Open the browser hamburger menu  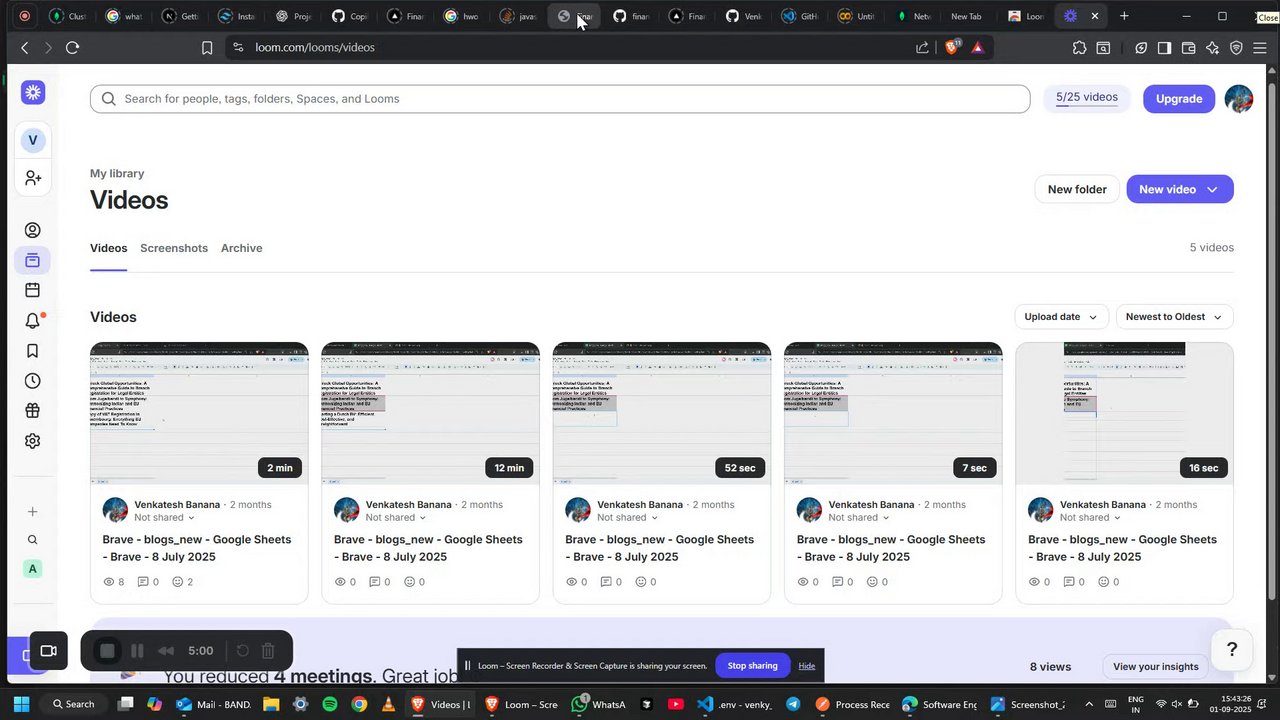1261,47
